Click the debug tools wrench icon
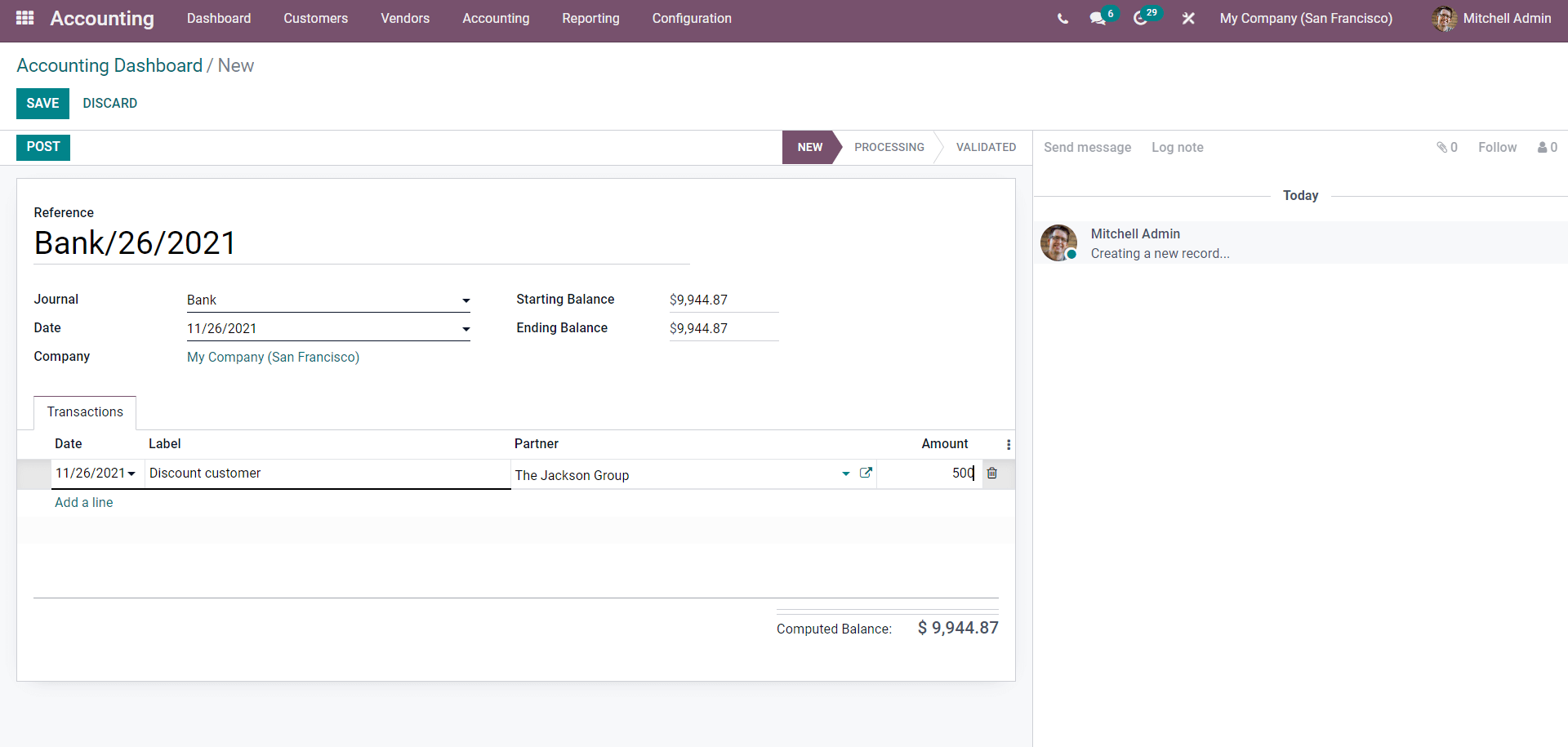Image resolution: width=1568 pixels, height=747 pixels. 1188,18
